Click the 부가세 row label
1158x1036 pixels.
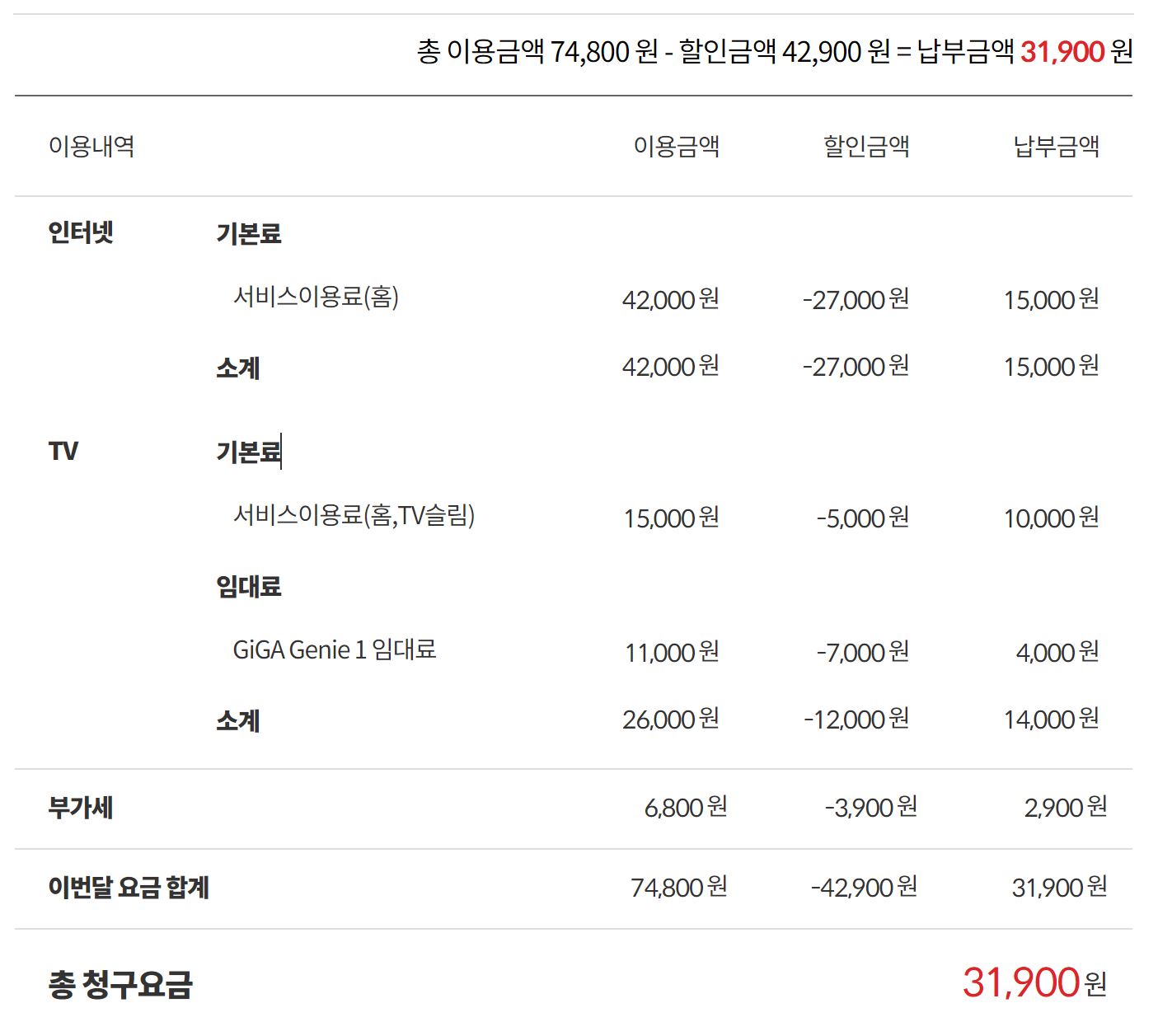click(80, 808)
